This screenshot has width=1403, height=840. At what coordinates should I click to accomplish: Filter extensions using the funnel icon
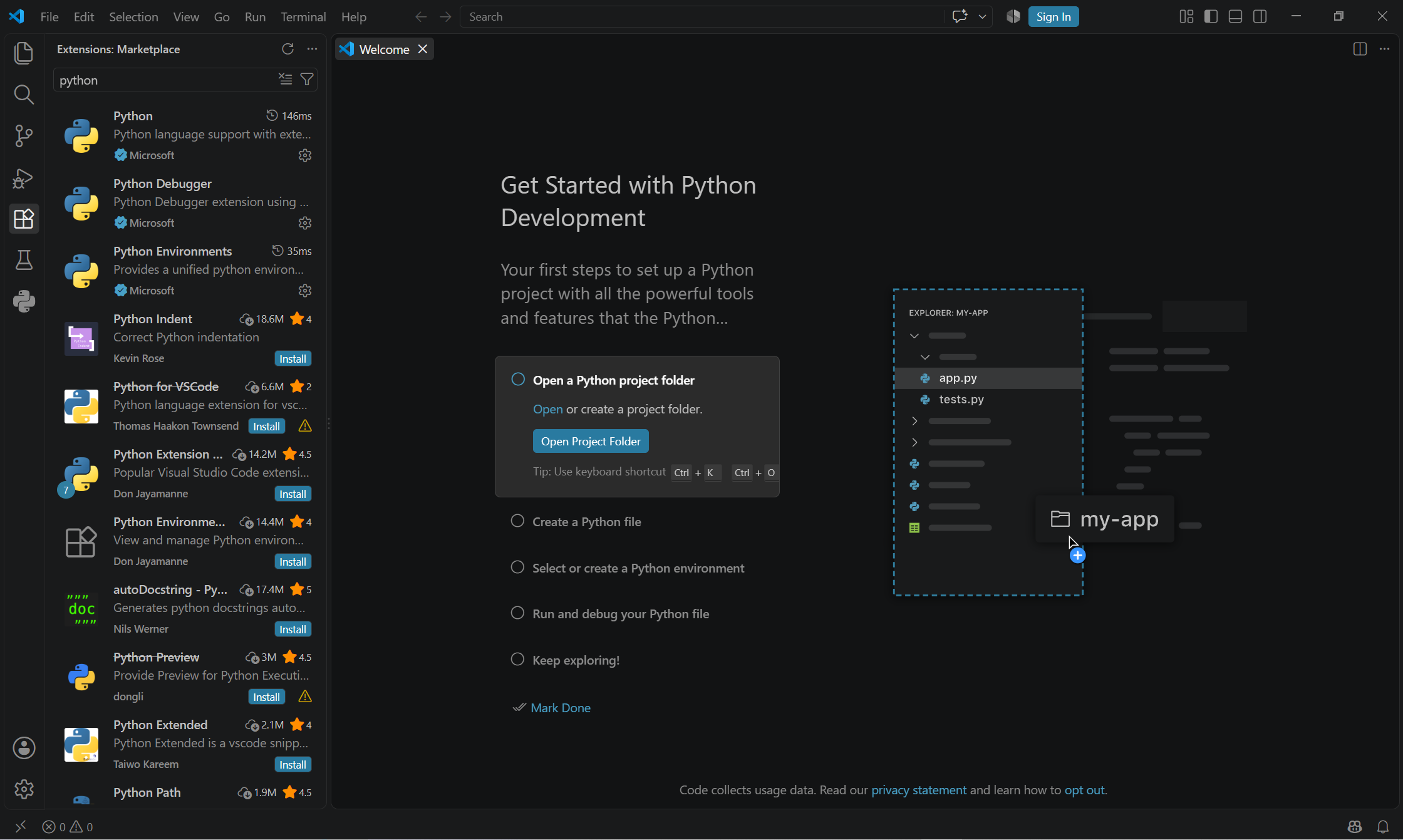(307, 80)
